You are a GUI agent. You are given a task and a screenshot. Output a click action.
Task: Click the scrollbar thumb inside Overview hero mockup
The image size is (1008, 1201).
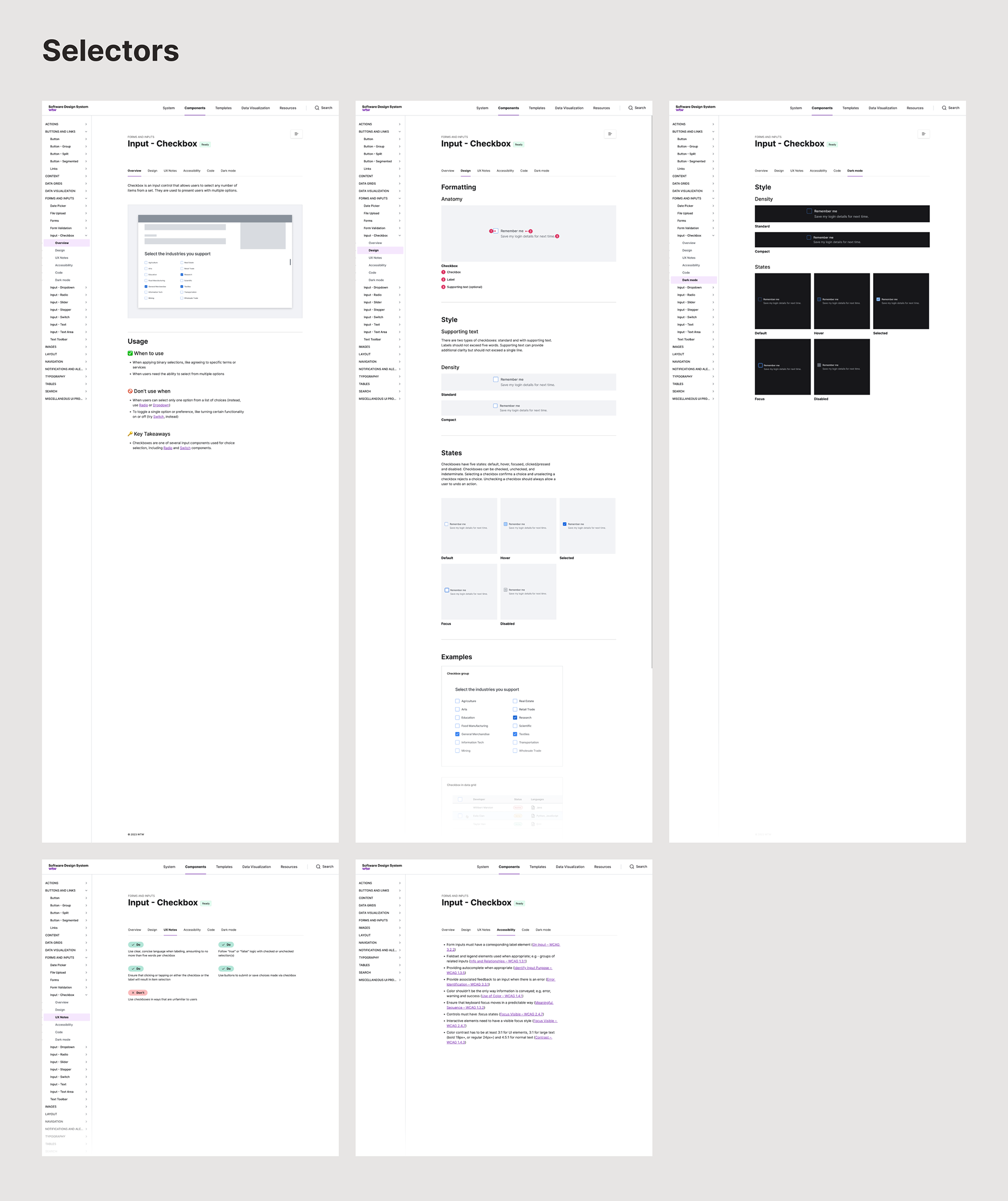(x=290, y=262)
